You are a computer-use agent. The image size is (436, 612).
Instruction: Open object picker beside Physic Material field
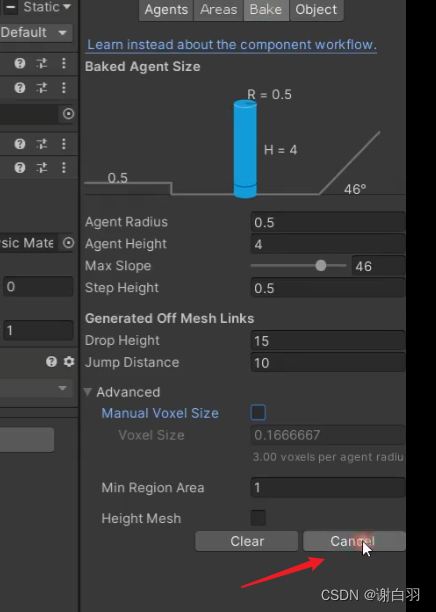(x=68, y=243)
